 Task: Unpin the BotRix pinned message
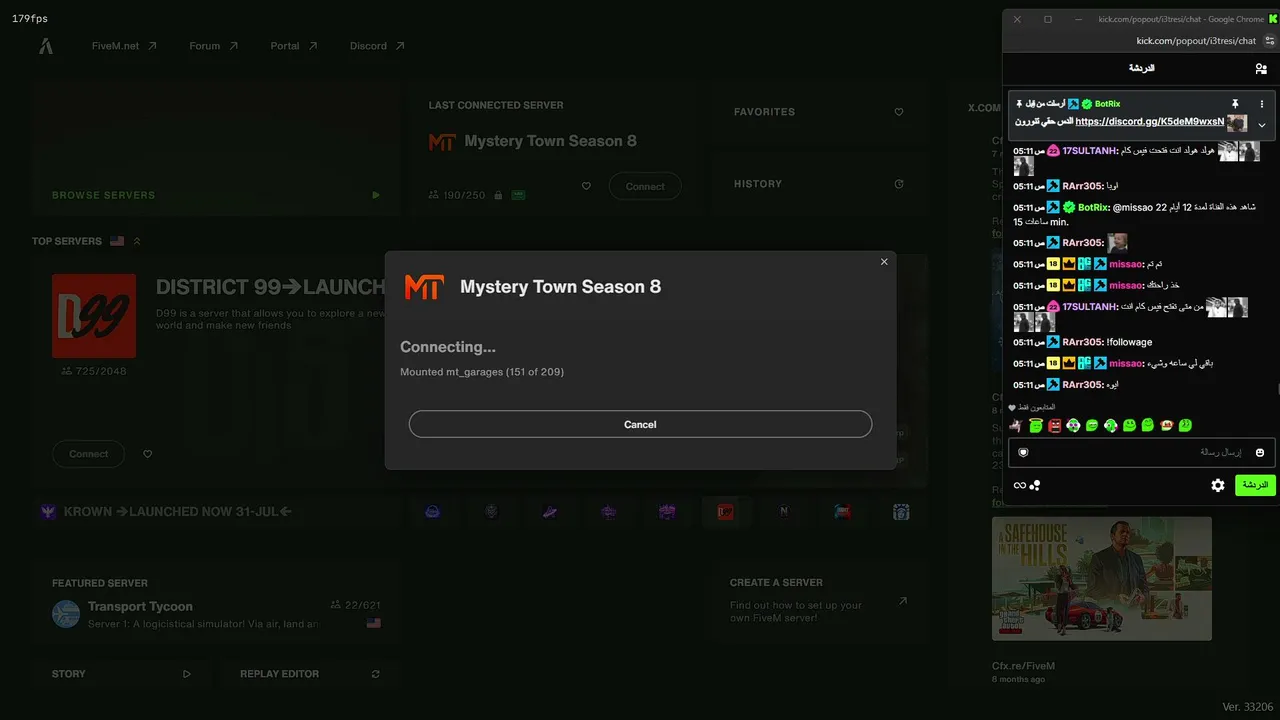(1235, 104)
